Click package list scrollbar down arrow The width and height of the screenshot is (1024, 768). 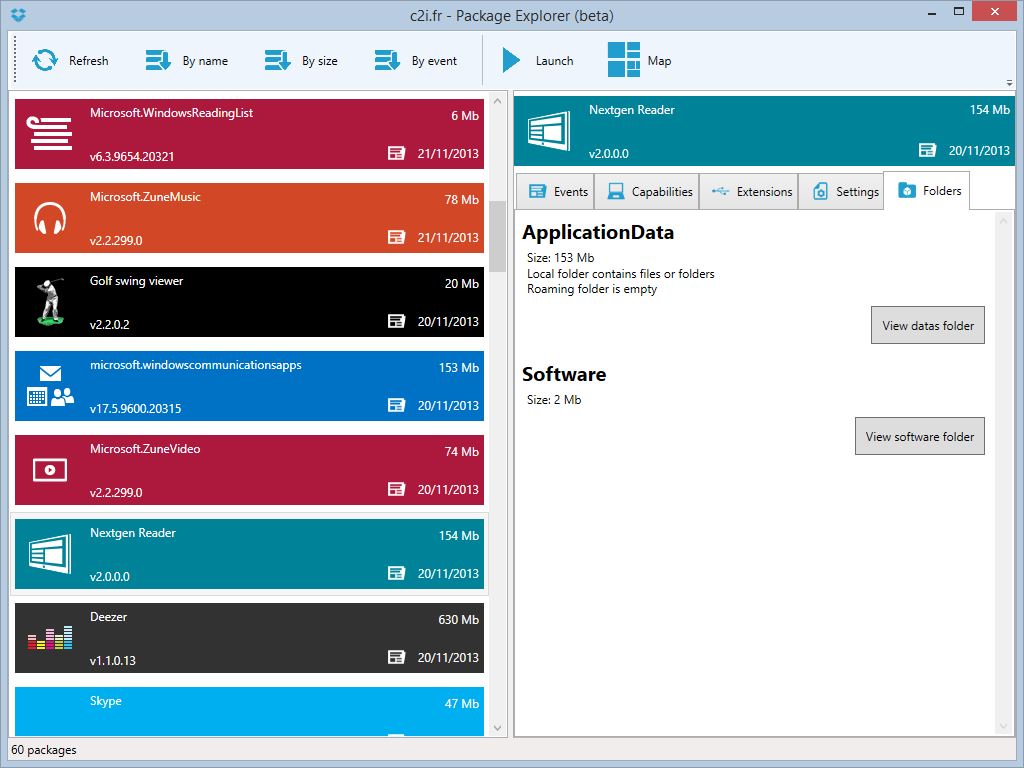[x=498, y=728]
